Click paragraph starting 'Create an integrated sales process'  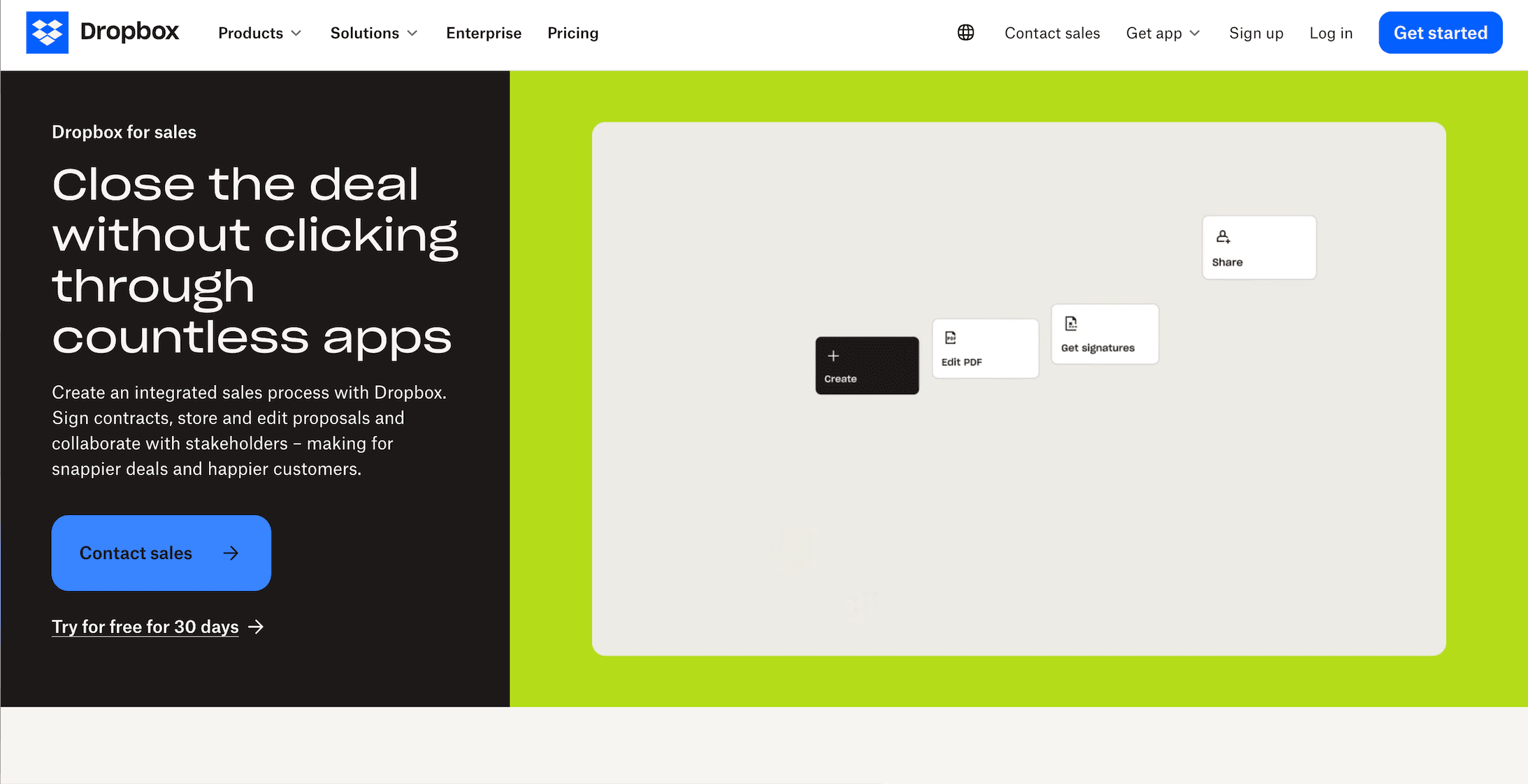click(x=249, y=430)
